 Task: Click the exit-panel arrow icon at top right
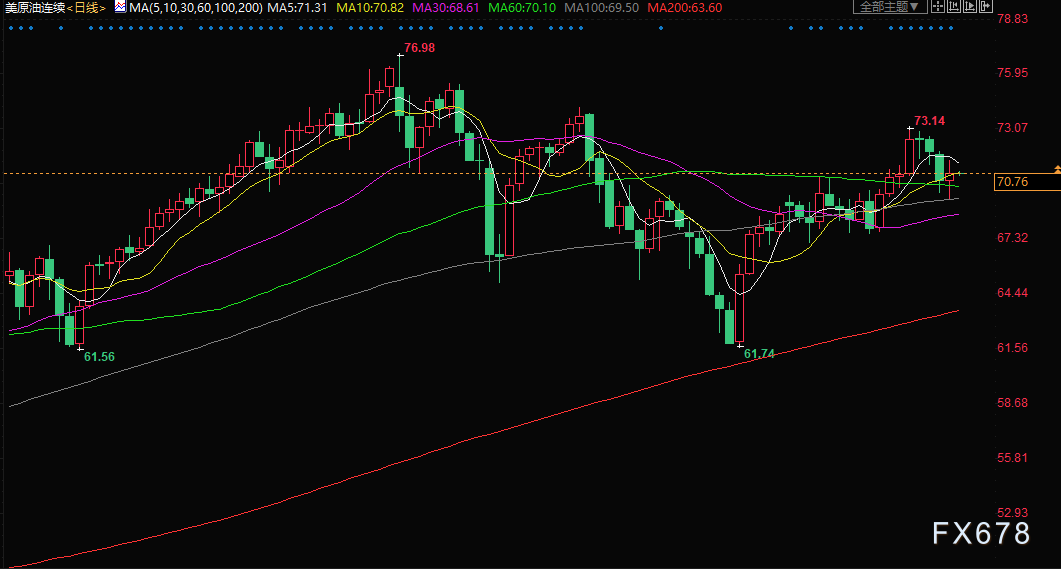986,6
